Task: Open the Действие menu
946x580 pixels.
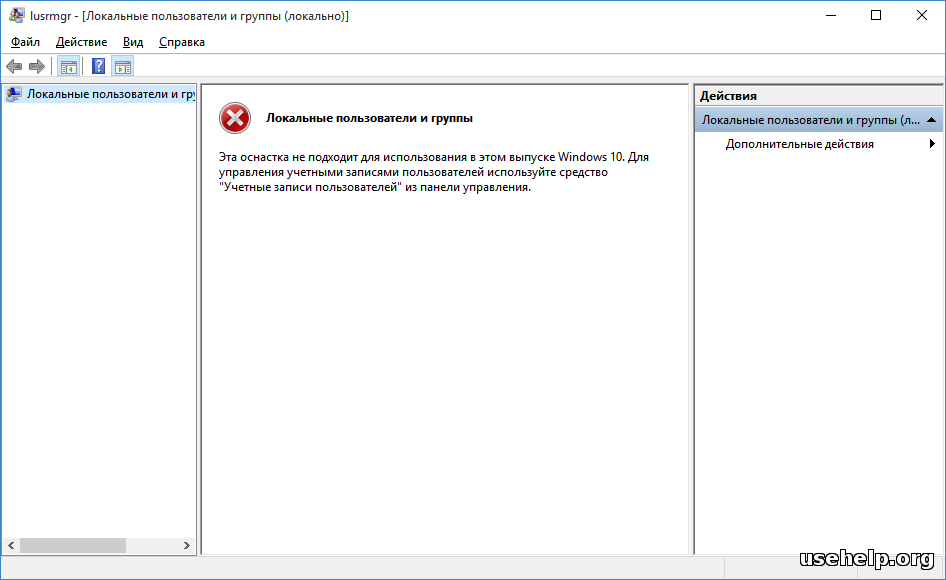Action: click(82, 42)
